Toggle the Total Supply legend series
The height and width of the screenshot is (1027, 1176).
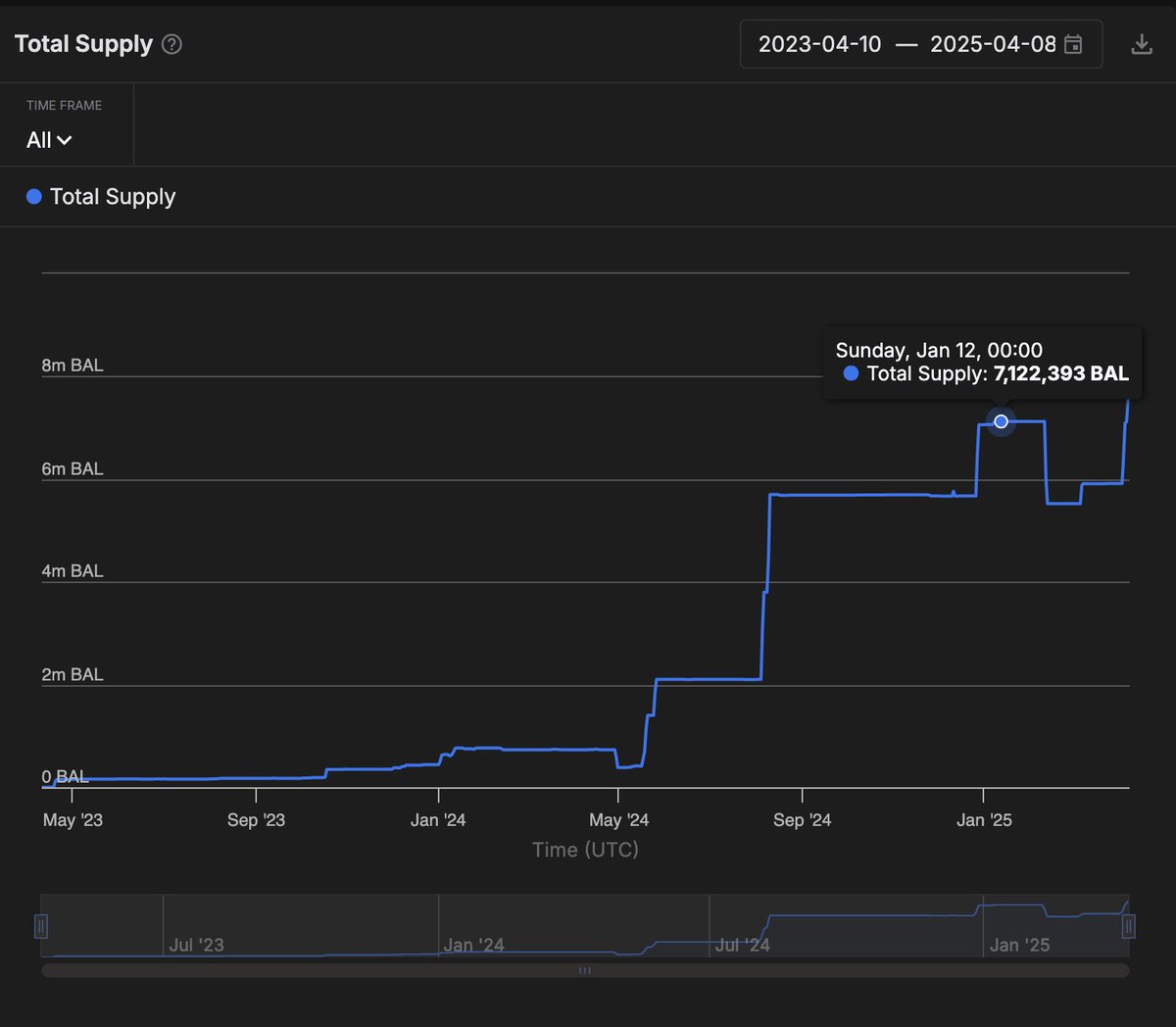click(x=101, y=197)
